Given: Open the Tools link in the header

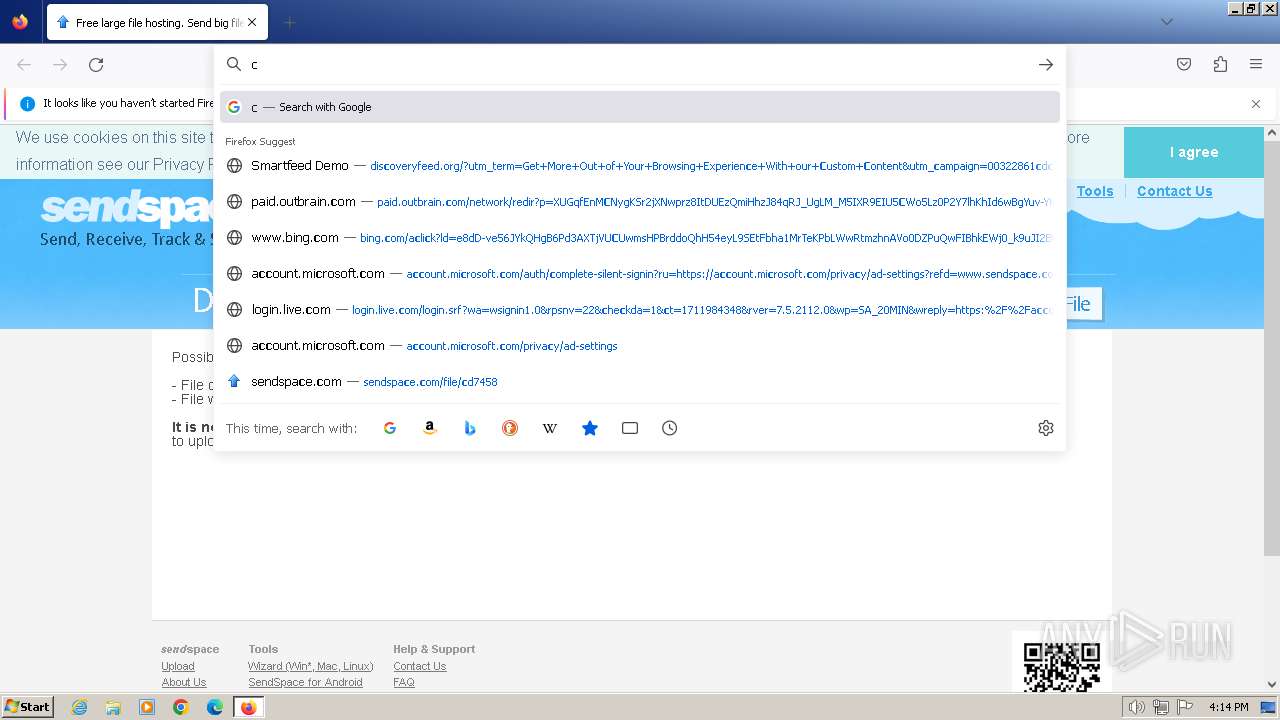Looking at the screenshot, I should [x=1095, y=191].
